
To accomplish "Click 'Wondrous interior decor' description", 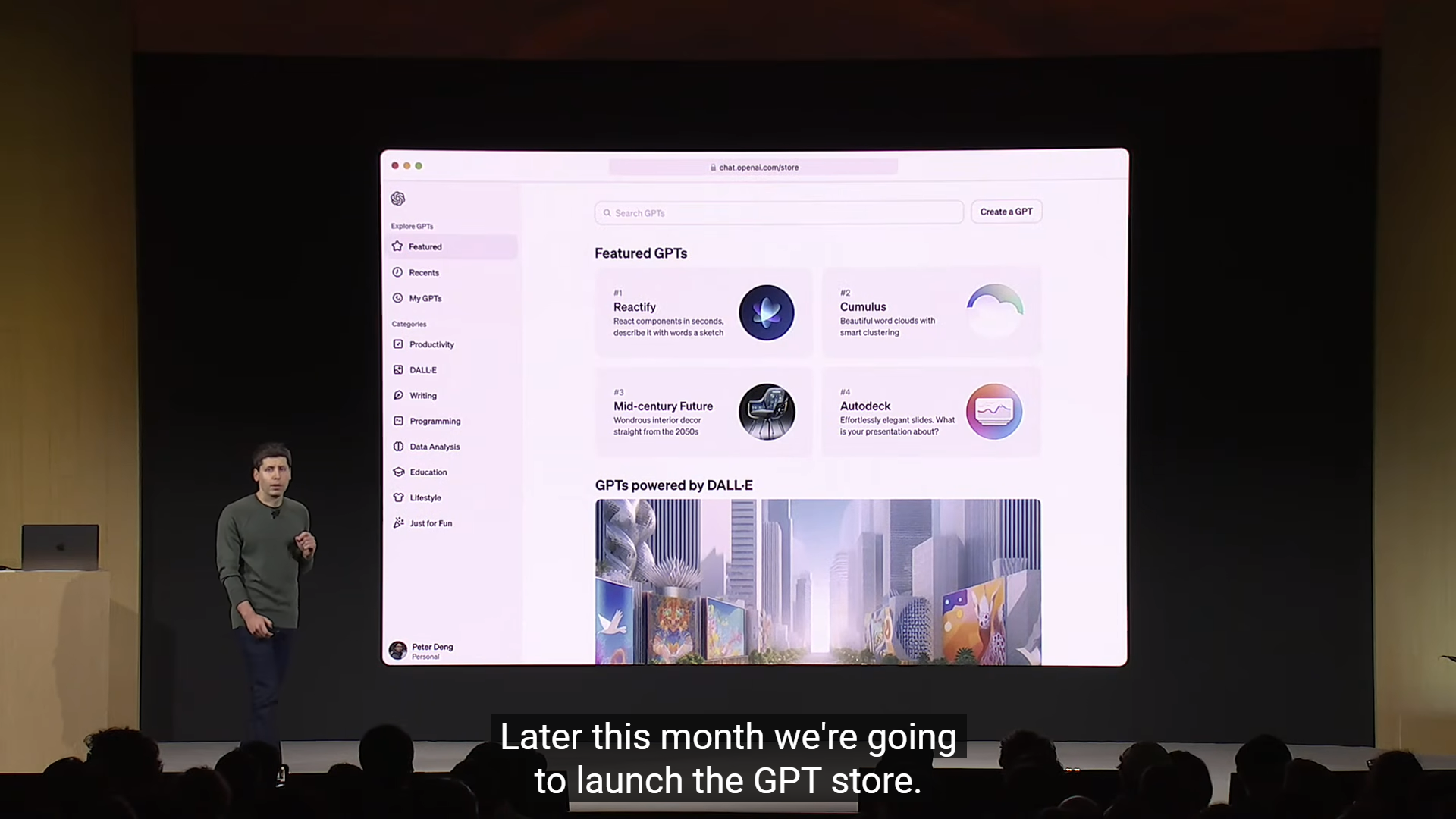I will coord(657,426).
